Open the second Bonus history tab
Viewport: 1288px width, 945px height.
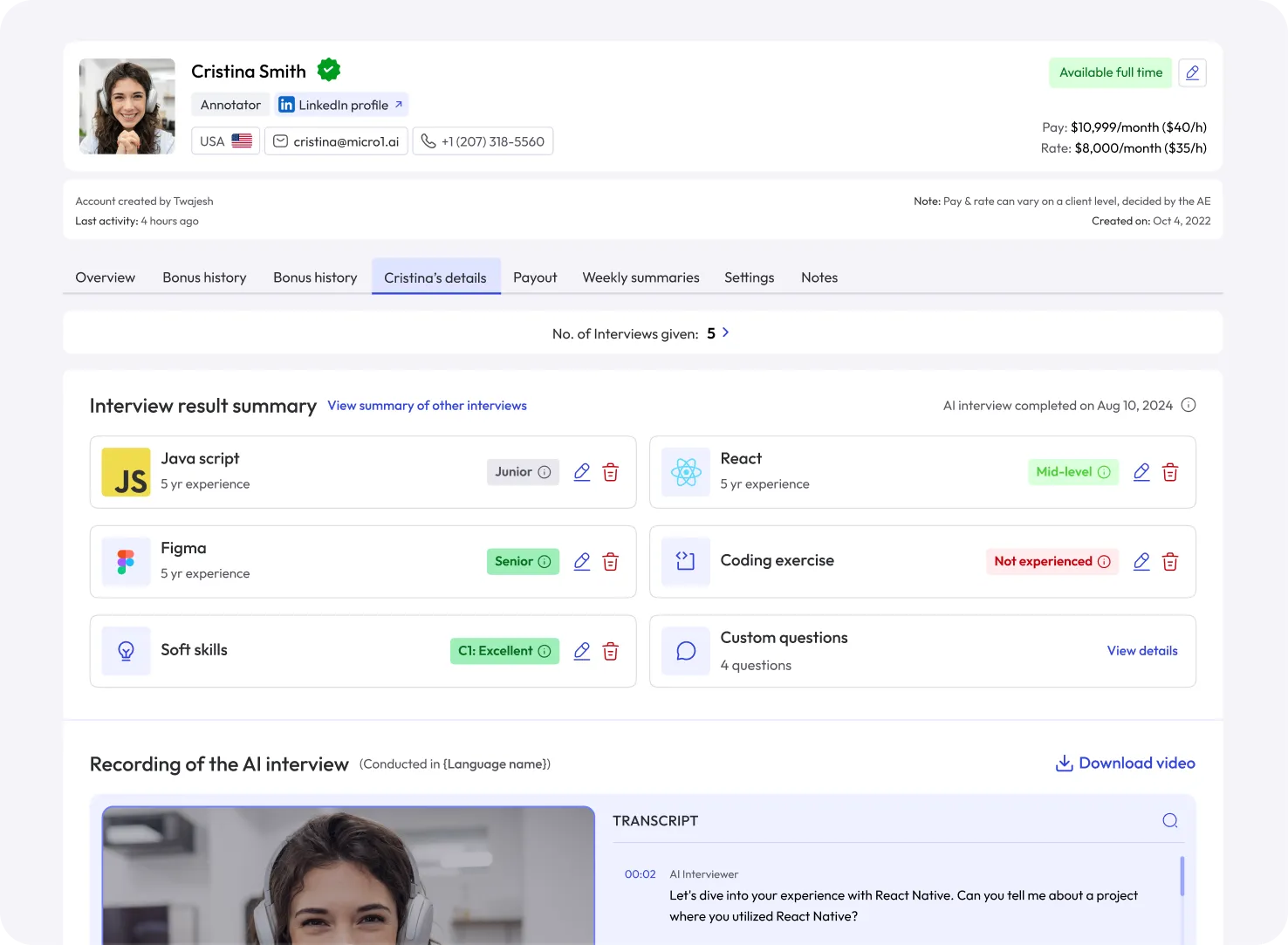pyautogui.click(x=315, y=277)
